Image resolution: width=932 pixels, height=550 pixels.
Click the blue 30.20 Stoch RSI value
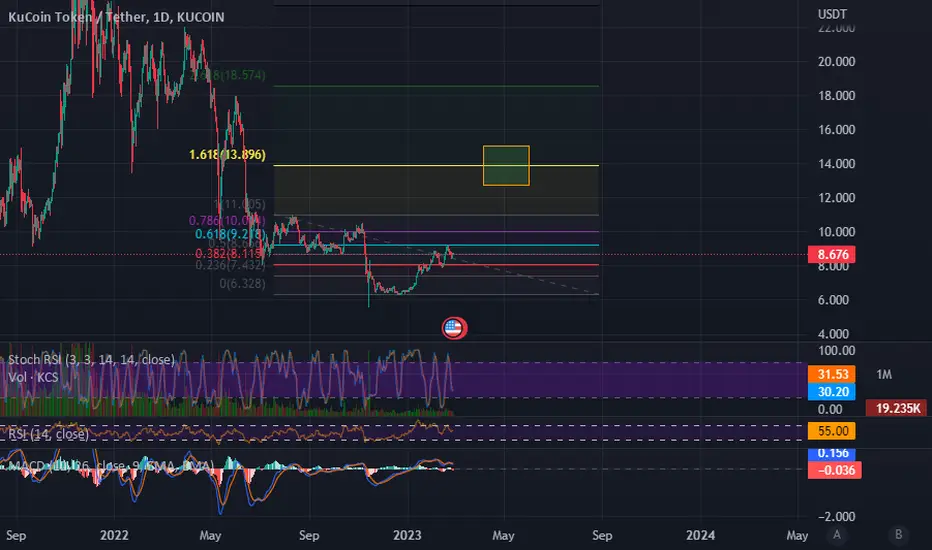click(832, 391)
